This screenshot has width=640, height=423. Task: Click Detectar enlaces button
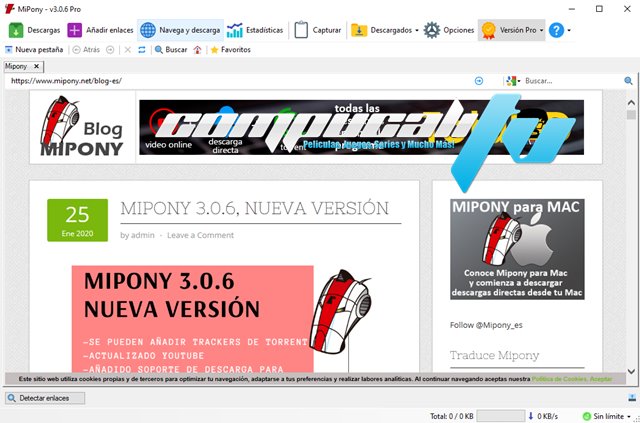click(45, 398)
